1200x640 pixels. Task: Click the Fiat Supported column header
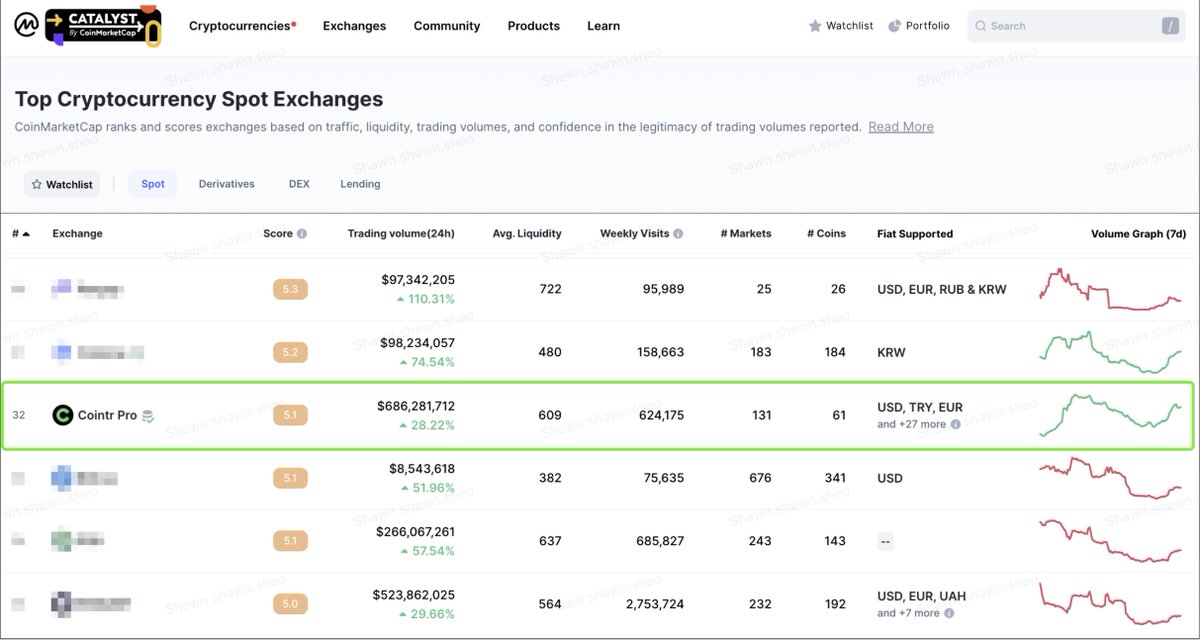point(915,234)
